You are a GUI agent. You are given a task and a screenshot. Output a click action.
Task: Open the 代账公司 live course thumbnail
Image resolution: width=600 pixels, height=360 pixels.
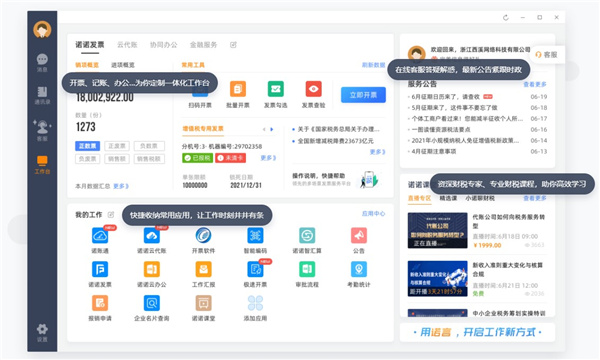pos(437,230)
